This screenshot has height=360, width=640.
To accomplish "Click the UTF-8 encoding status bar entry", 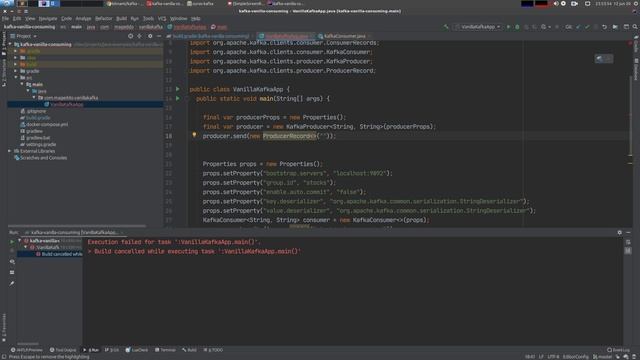I will click(x=553, y=357).
